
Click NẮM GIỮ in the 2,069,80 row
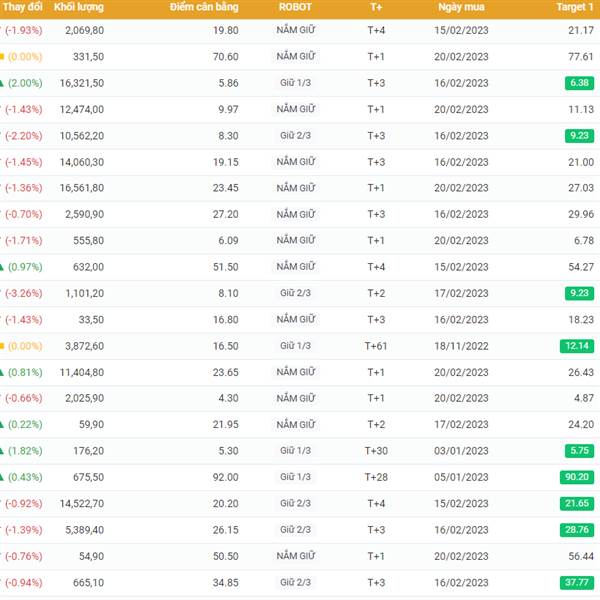pos(295,30)
